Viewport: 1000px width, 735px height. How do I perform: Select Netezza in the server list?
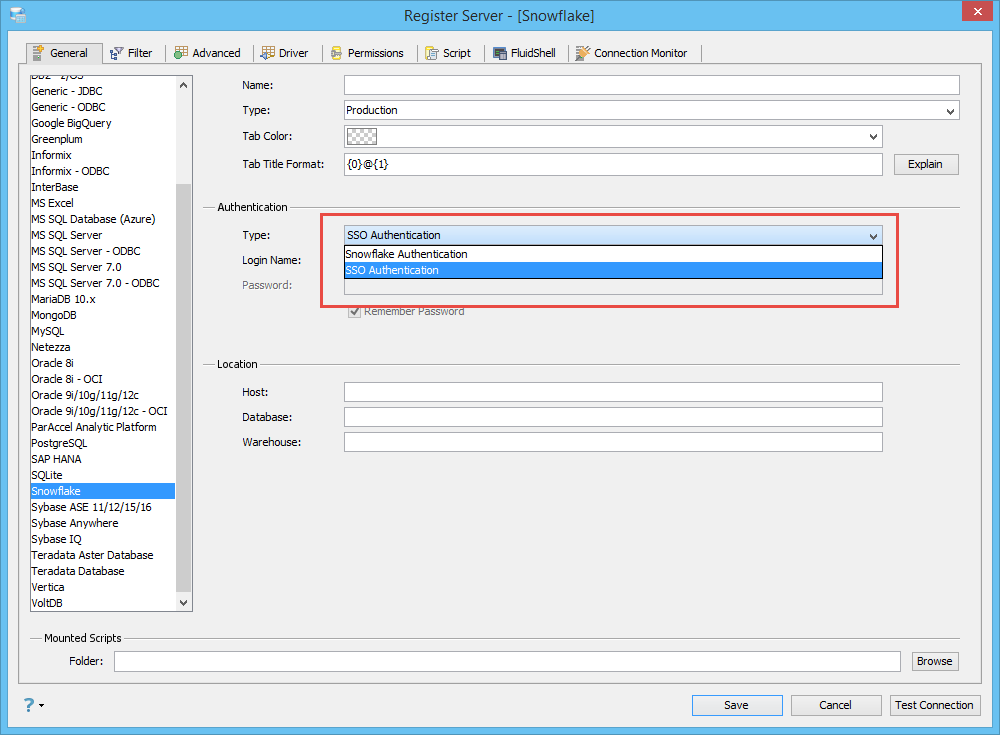coord(103,347)
